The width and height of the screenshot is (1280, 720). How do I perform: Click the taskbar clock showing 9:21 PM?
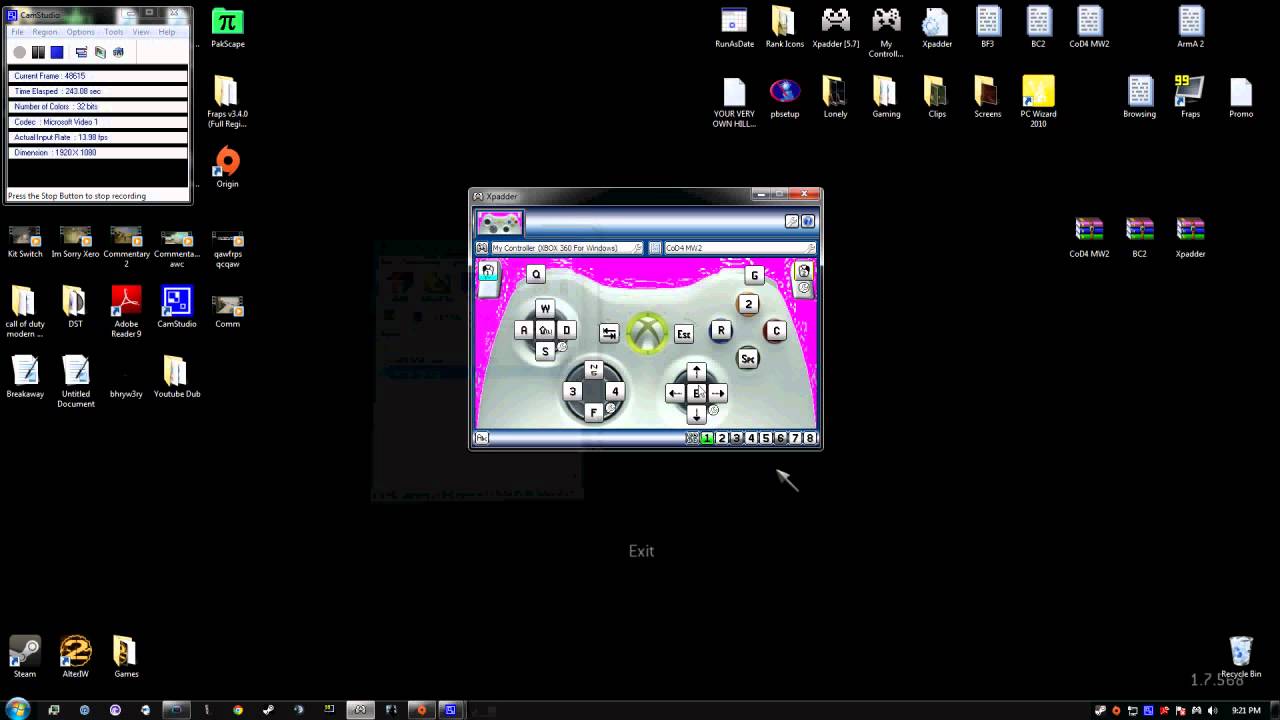coord(1246,710)
